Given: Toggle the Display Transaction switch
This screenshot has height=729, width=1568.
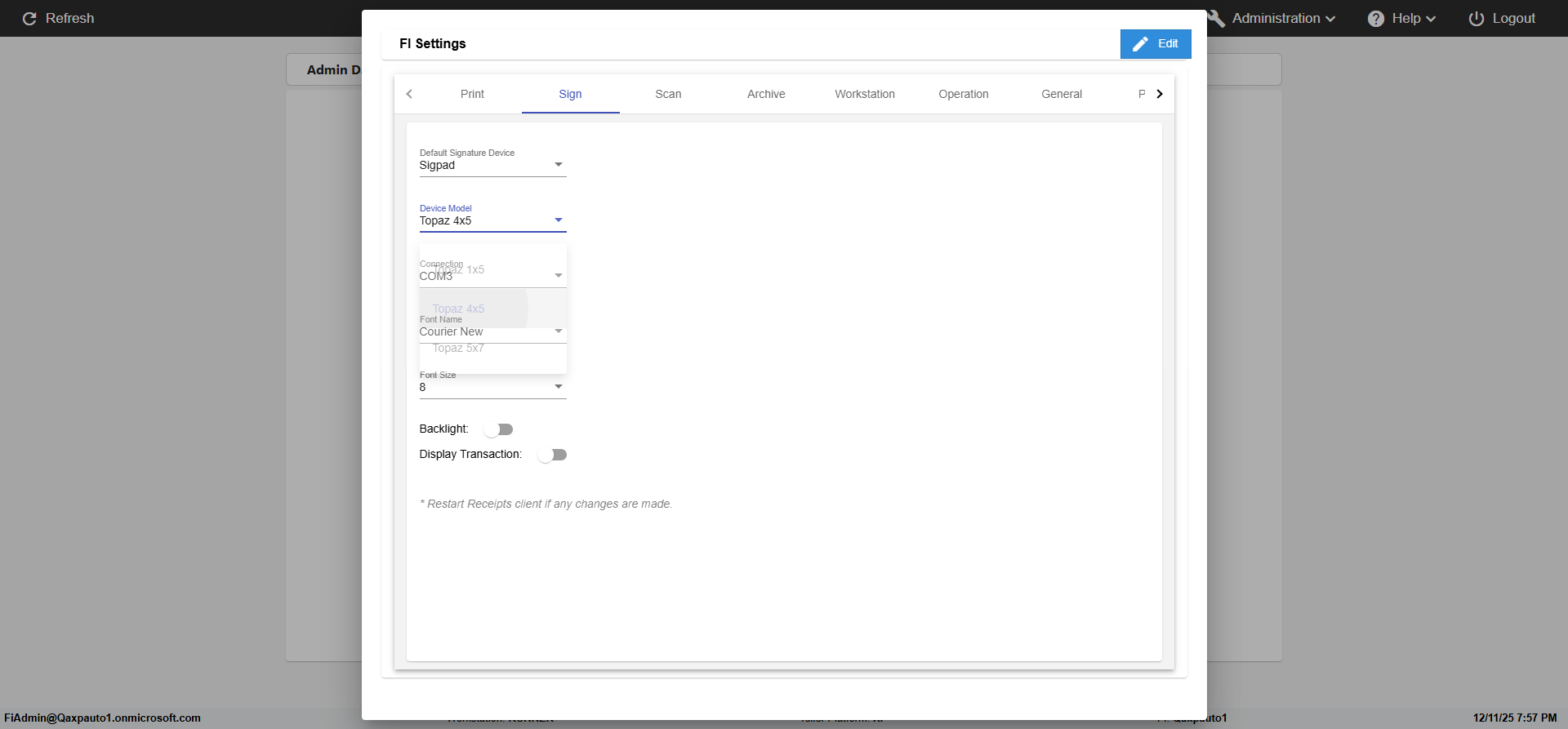Looking at the screenshot, I should 552,455.
